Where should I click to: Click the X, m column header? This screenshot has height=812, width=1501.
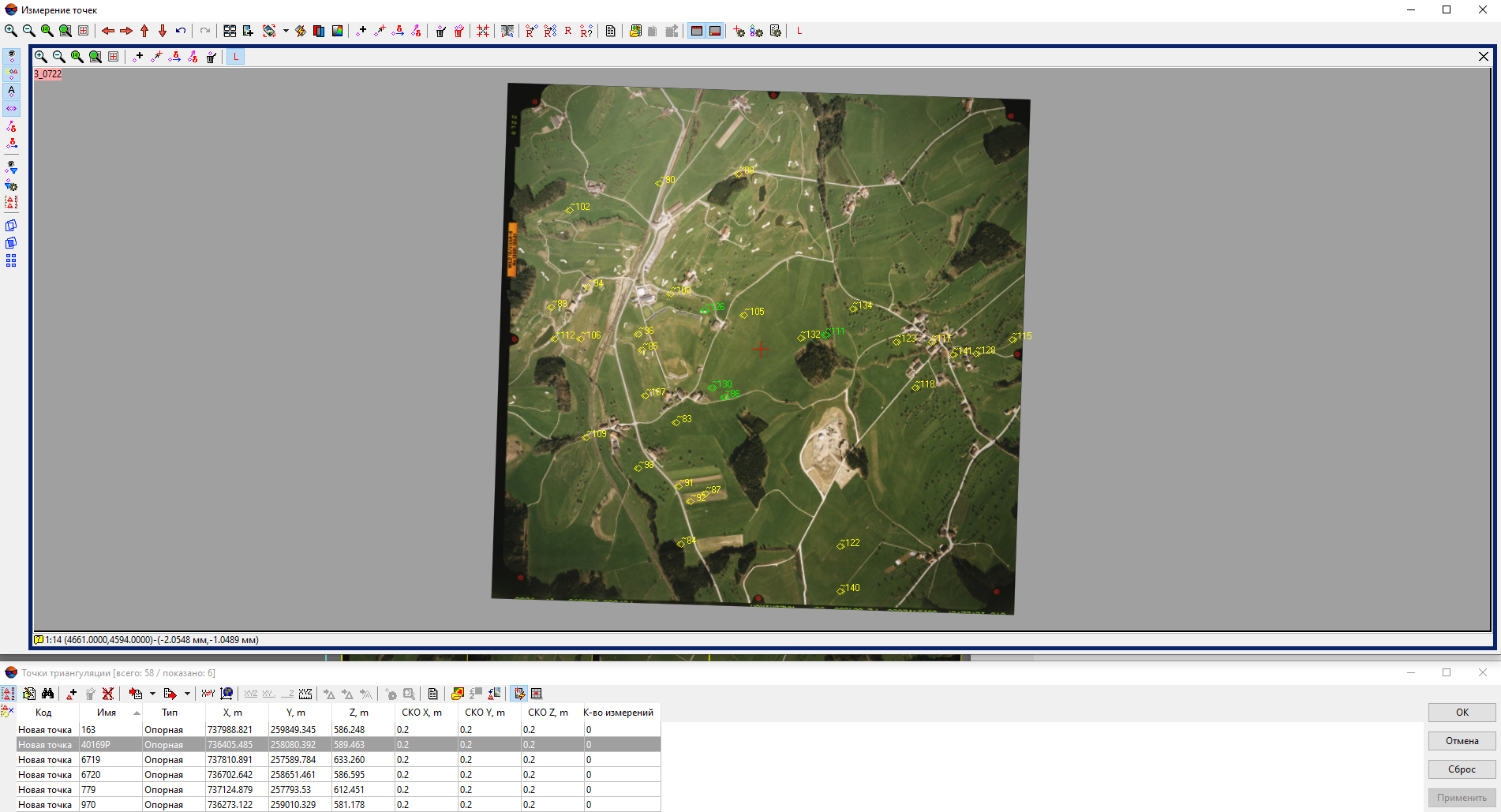click(236, 713)
